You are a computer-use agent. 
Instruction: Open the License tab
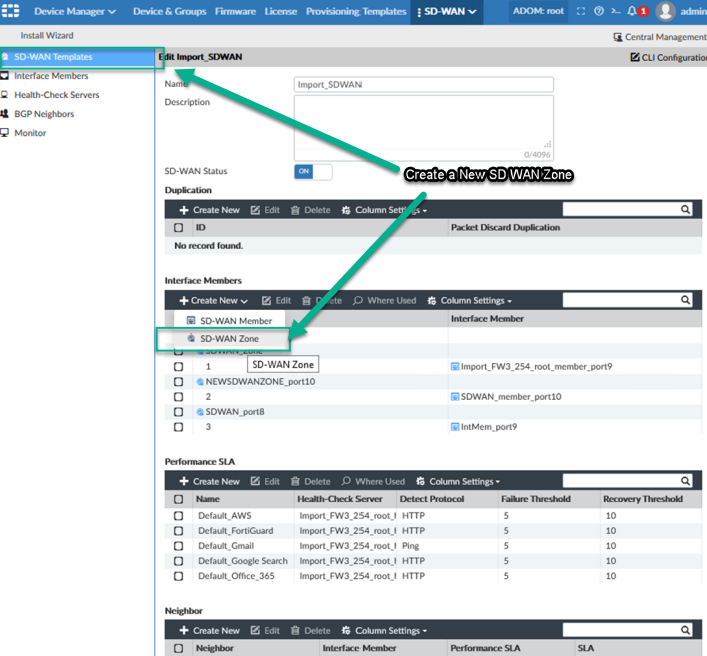pyautogui.click(x=280, y=11)
